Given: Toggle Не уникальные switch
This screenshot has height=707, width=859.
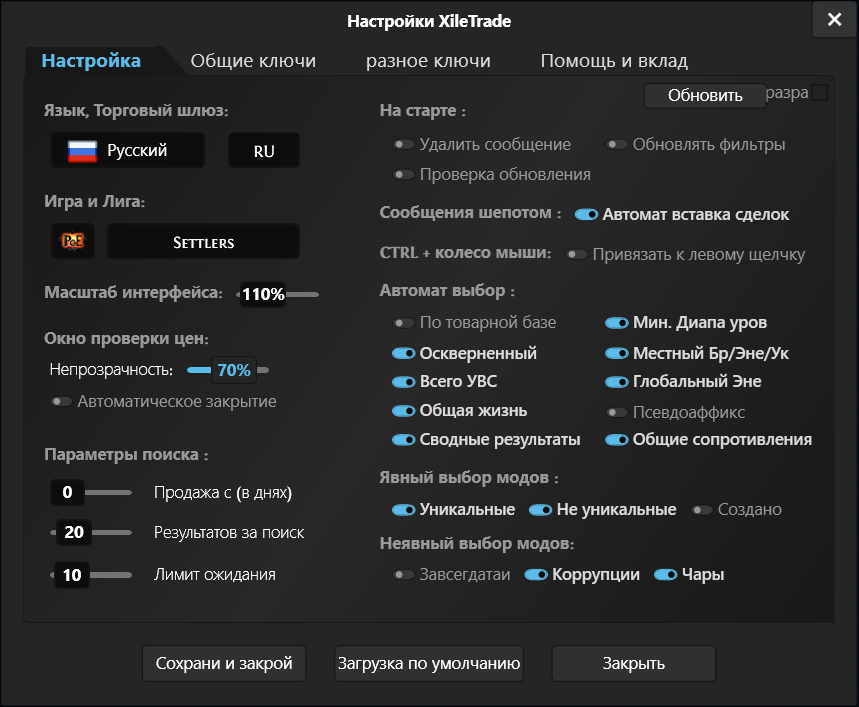Looking at the screenshot, I should (x=541, y=510).
